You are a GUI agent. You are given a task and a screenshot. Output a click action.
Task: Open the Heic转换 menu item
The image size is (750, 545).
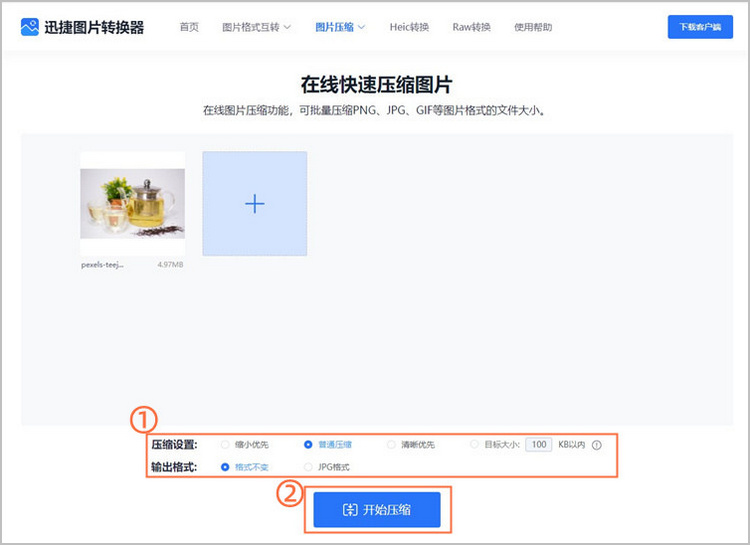[x=409, y=27]
